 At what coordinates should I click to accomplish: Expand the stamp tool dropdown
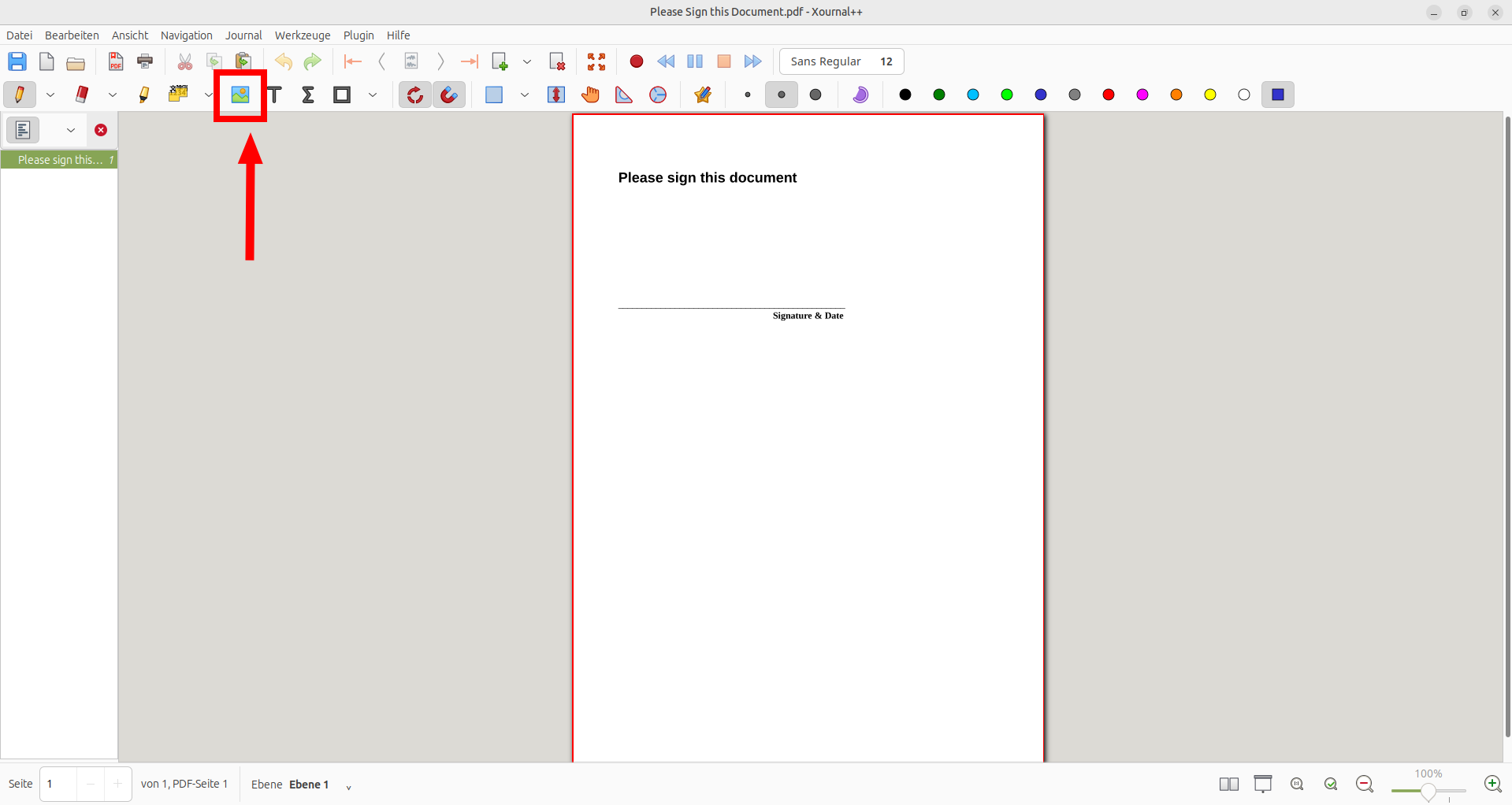tap(208, 95)
